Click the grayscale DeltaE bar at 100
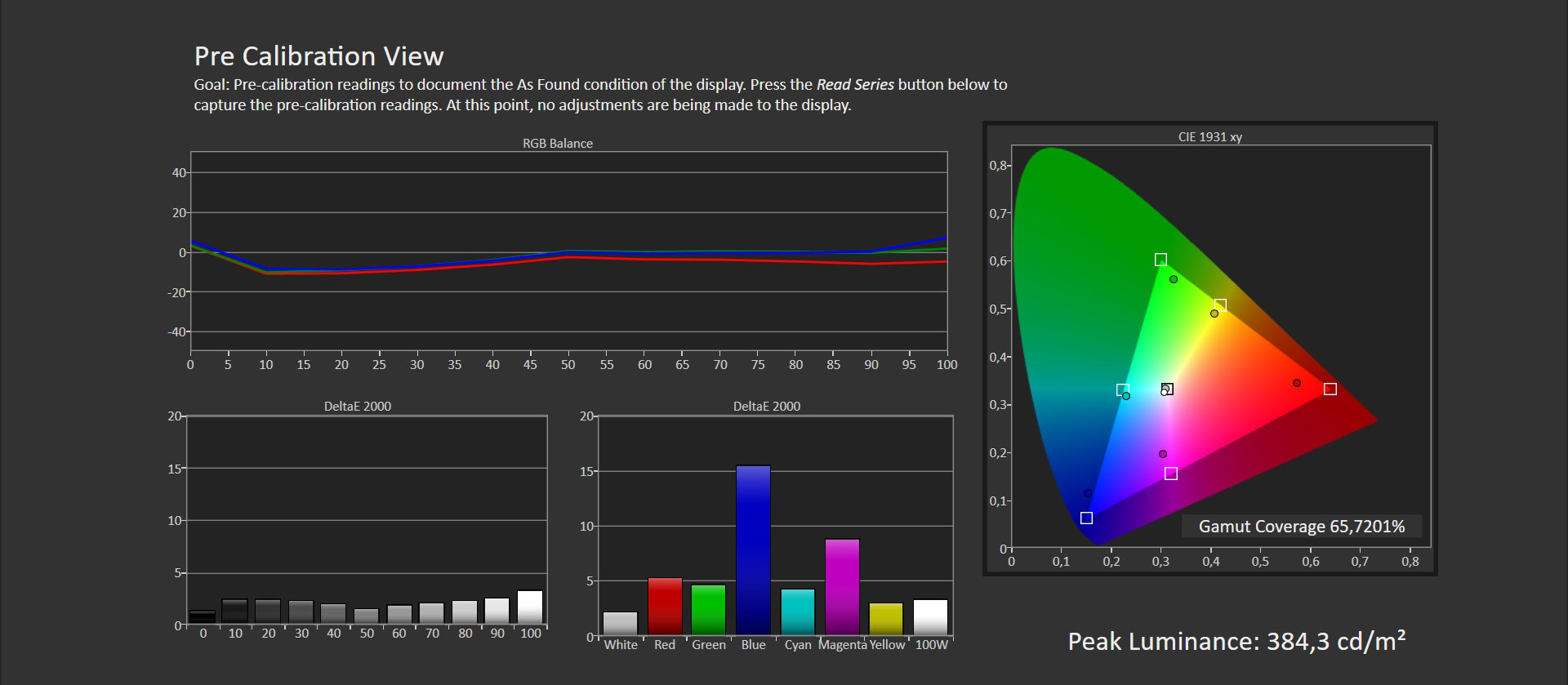The height and width of the screenshot is (685, 1568). click(530, 607)
